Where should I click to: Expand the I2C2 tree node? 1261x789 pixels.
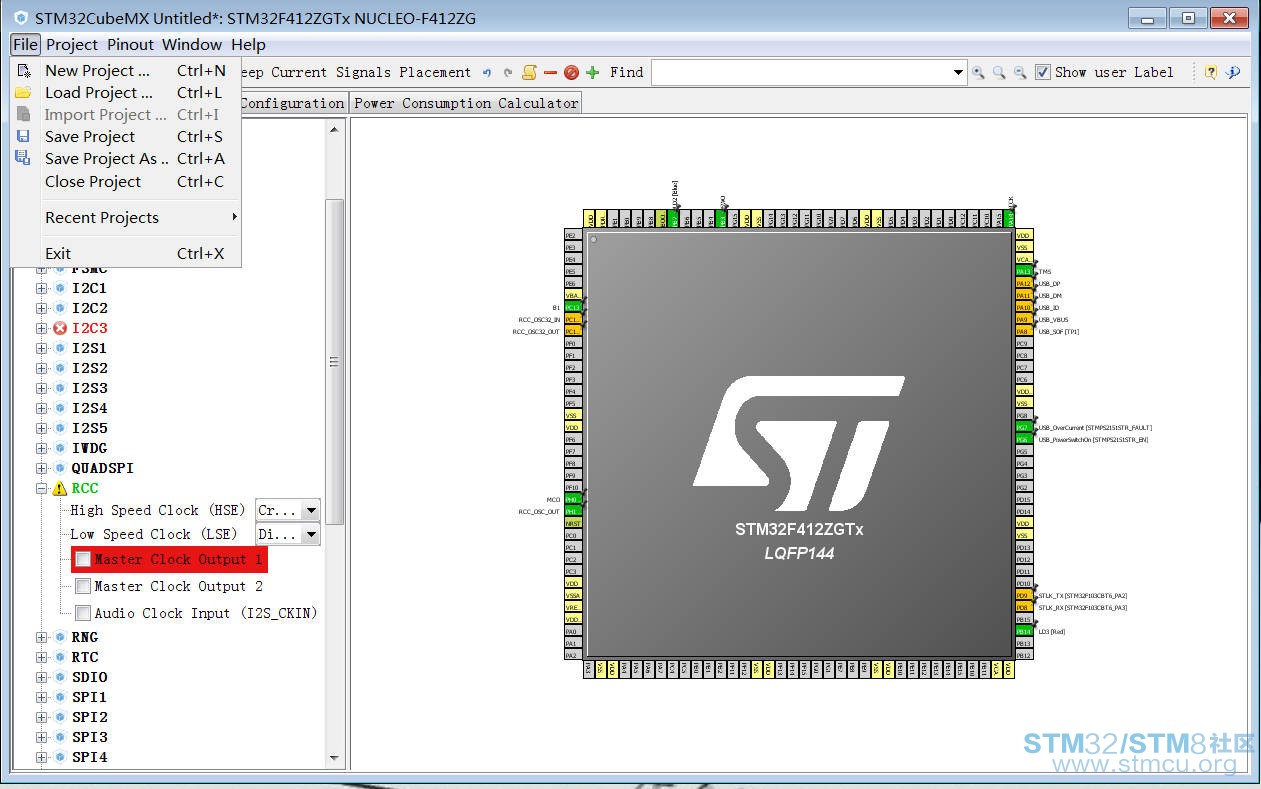[42, 308]
